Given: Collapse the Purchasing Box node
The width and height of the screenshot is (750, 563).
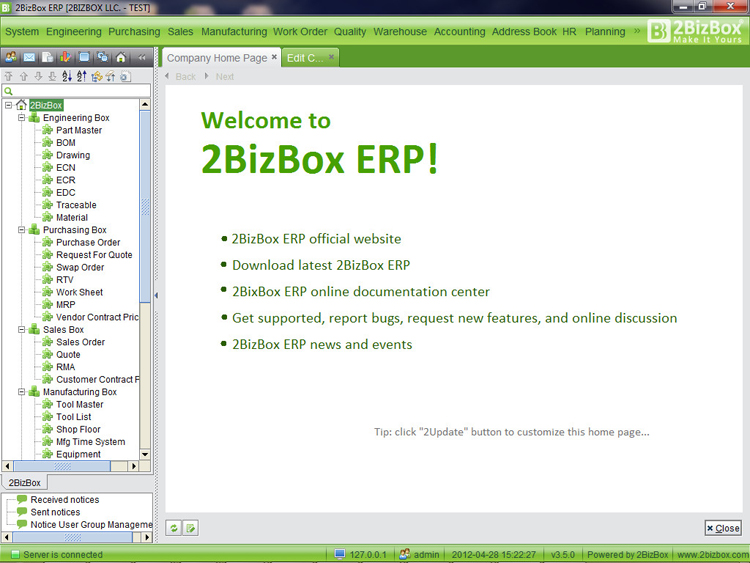Looking at the screenshot, I should click(x=22, y=230).
